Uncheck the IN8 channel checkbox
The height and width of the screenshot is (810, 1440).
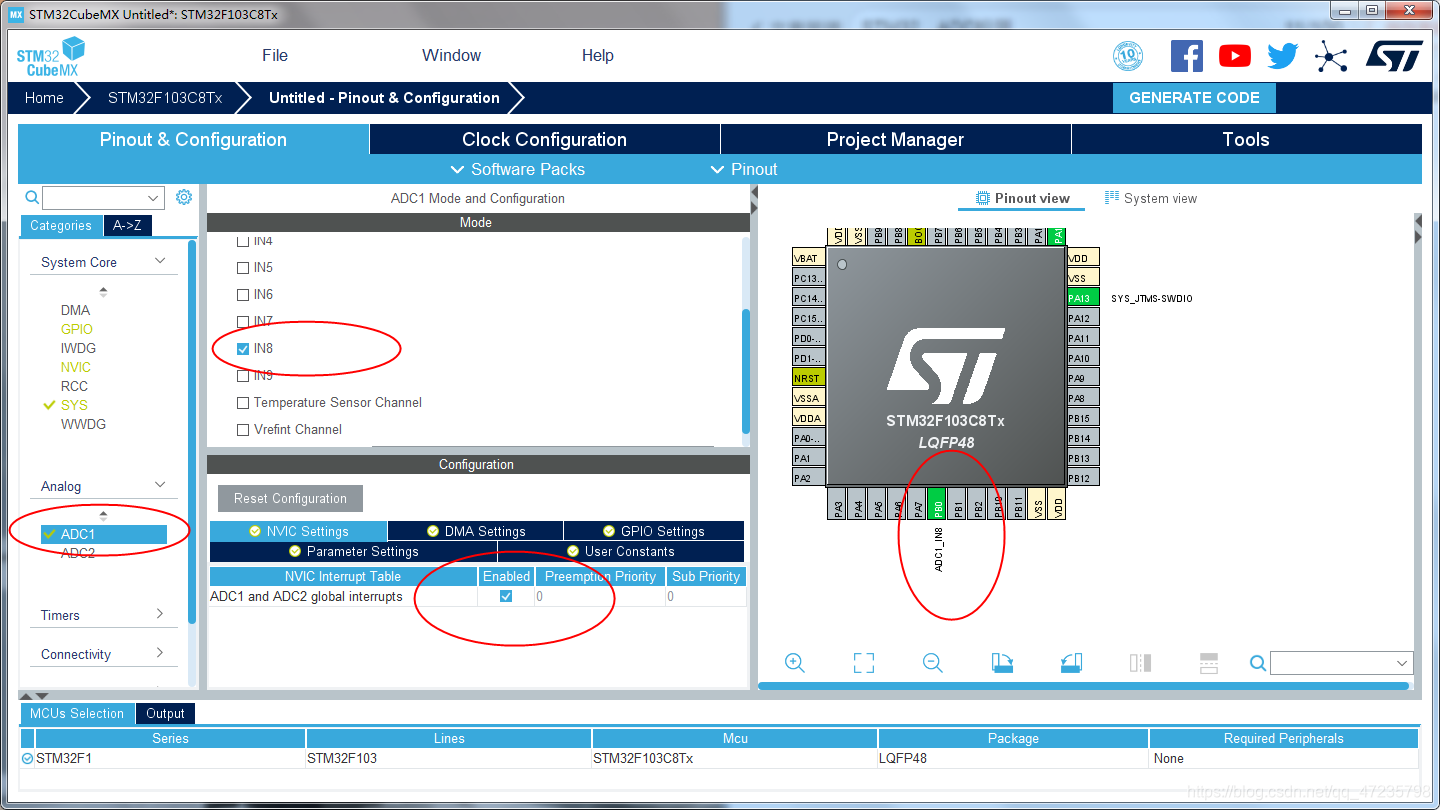(243, 349)
